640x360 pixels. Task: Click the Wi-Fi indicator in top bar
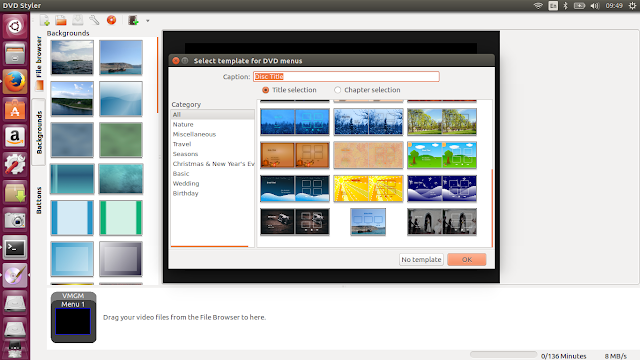pos(538,6)
